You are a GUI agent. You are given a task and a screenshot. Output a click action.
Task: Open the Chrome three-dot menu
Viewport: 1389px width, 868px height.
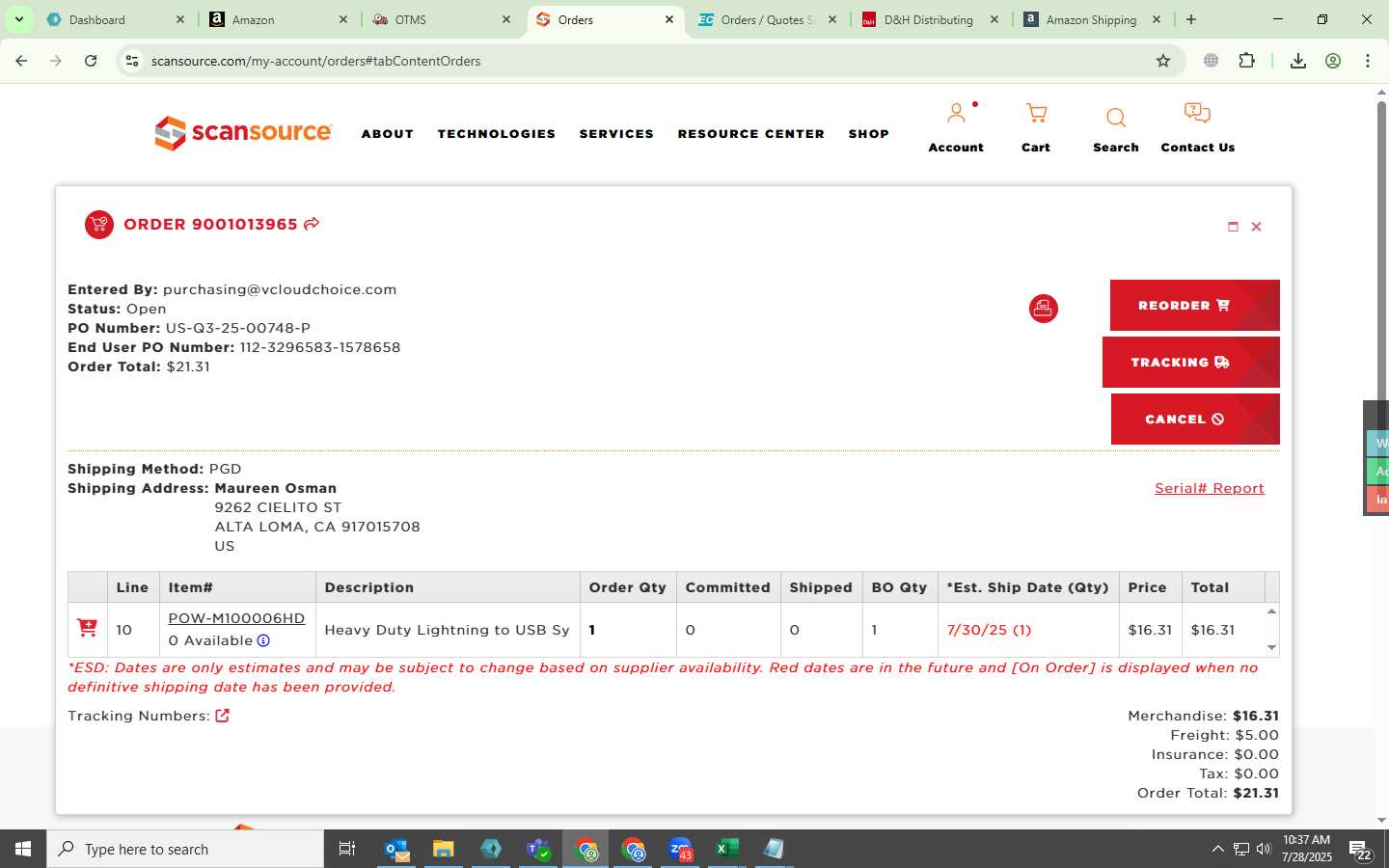(x=1368, y=61)
